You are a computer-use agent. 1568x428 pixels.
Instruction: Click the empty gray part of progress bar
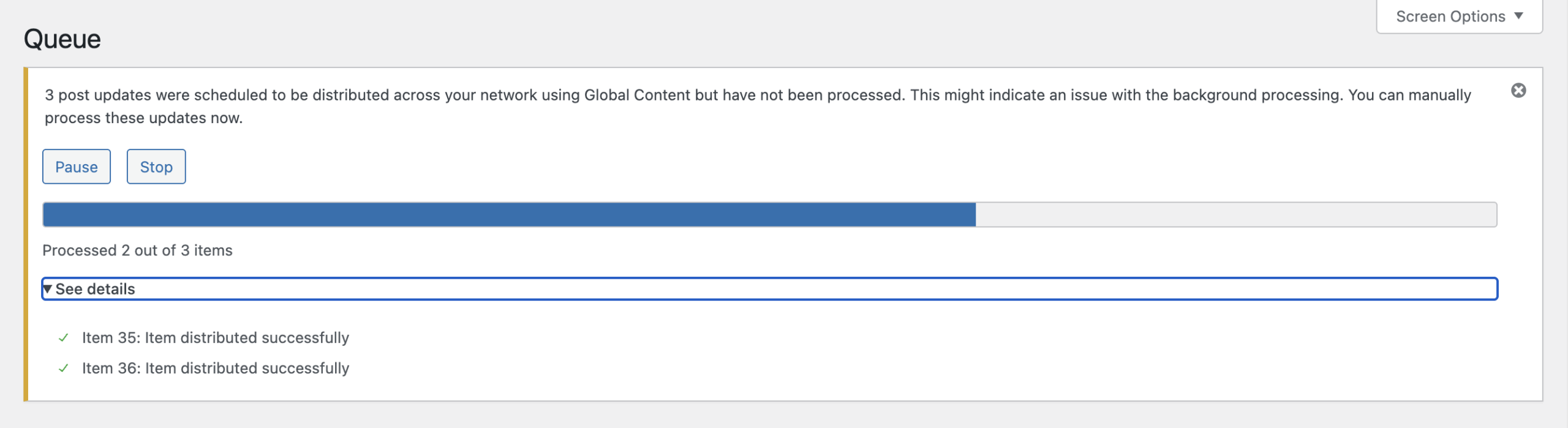1234,215
